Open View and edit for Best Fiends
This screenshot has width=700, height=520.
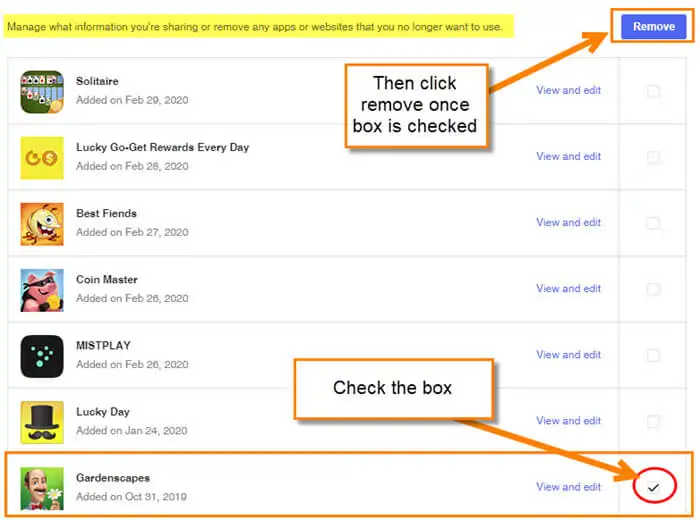click(x=568, y=222)
